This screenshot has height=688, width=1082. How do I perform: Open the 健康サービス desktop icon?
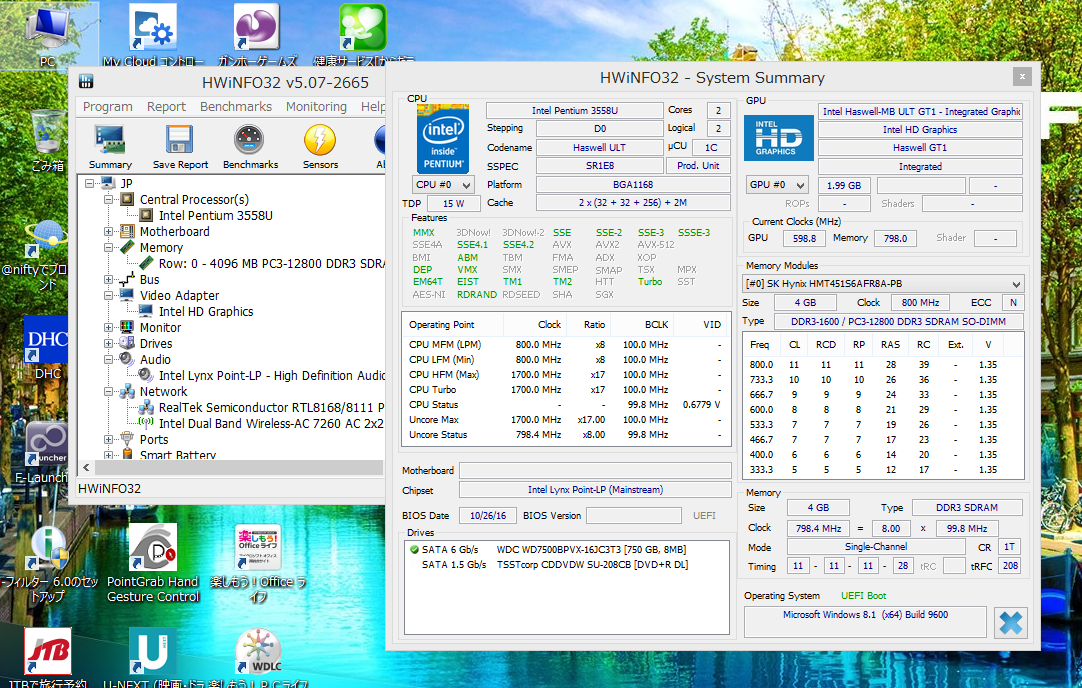(x=363, y=35)
